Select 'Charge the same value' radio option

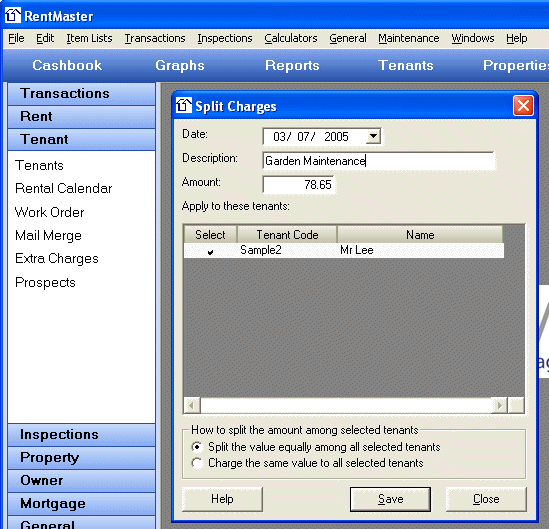click(x=197, y=464)
